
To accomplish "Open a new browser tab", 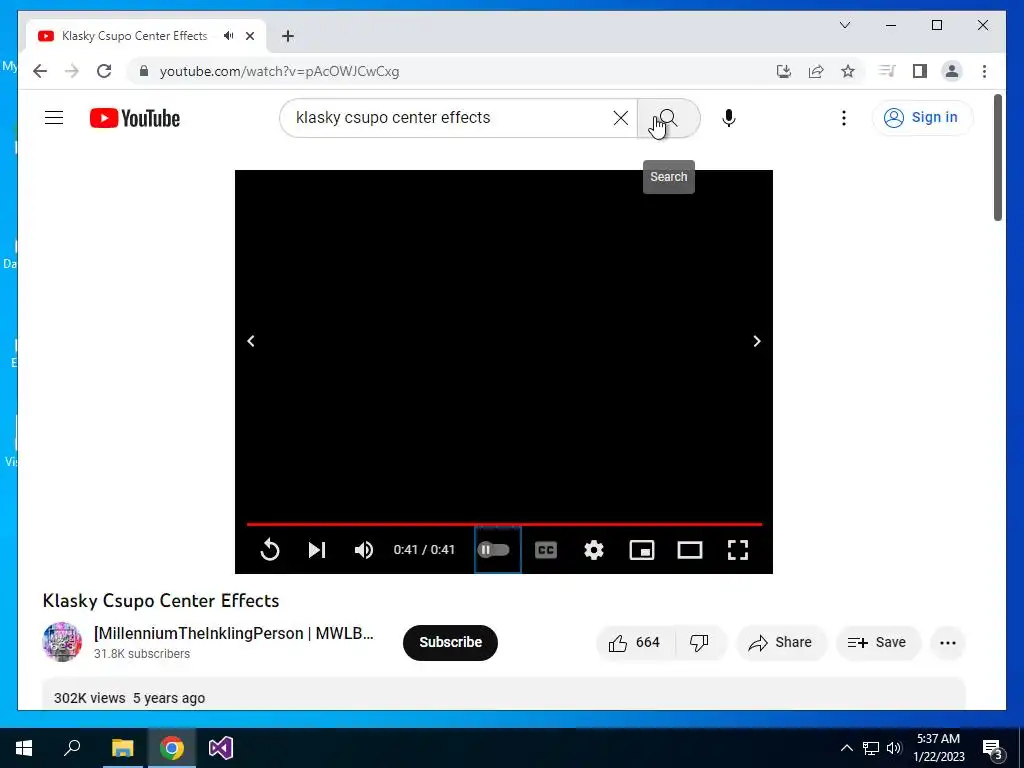I will tap(288, 36).
